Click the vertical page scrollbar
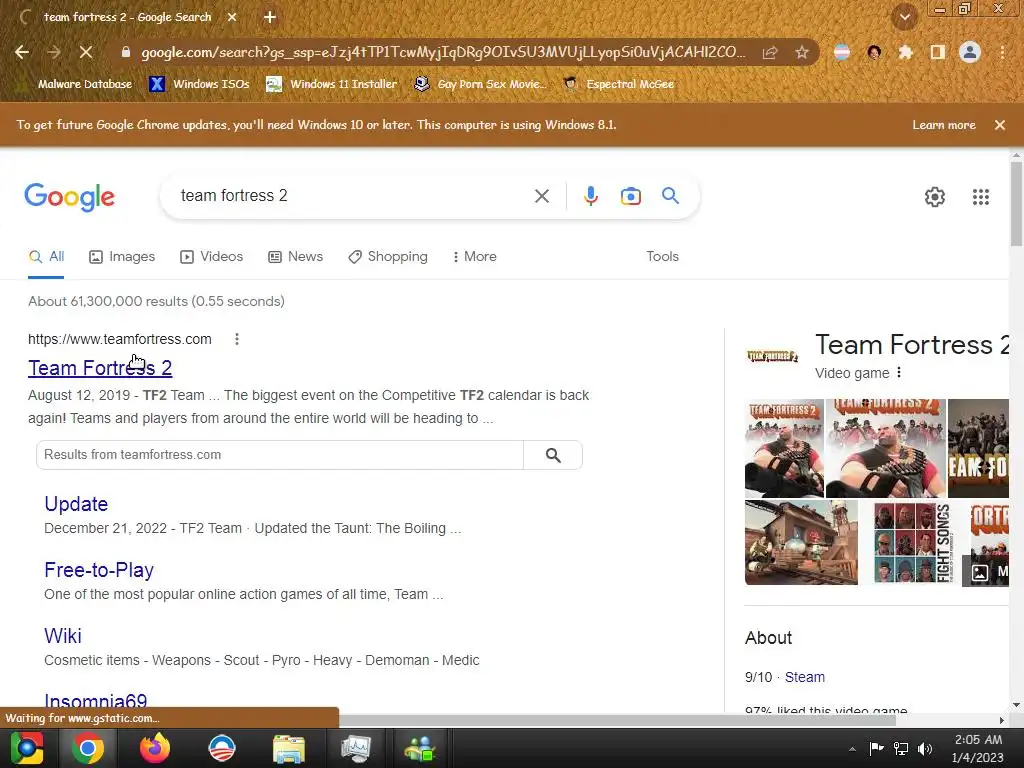This screenshot has height=768, width=1024. pyautogui.click(x=1016, y=204)
